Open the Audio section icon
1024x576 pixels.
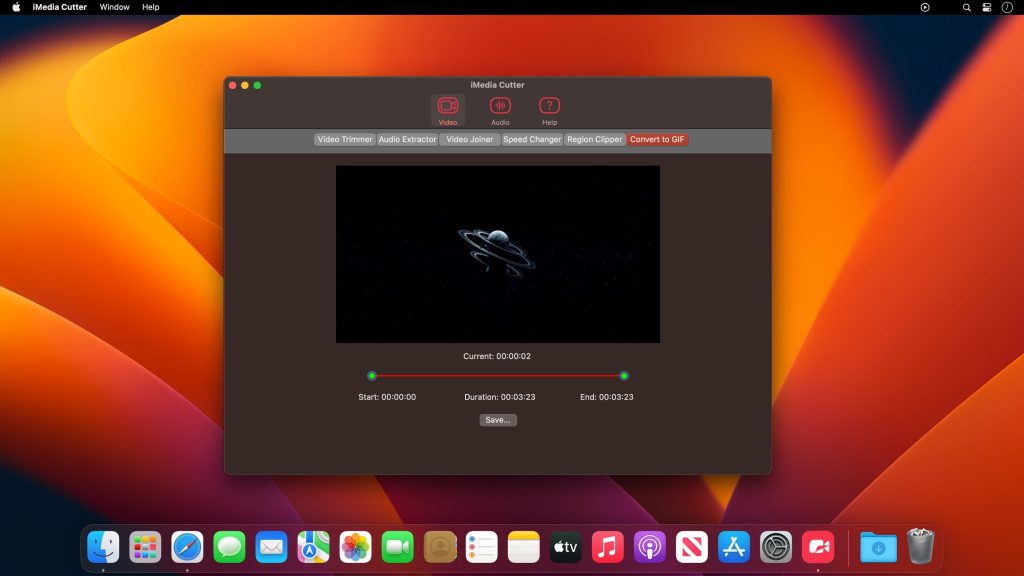[x=498, y=108]
